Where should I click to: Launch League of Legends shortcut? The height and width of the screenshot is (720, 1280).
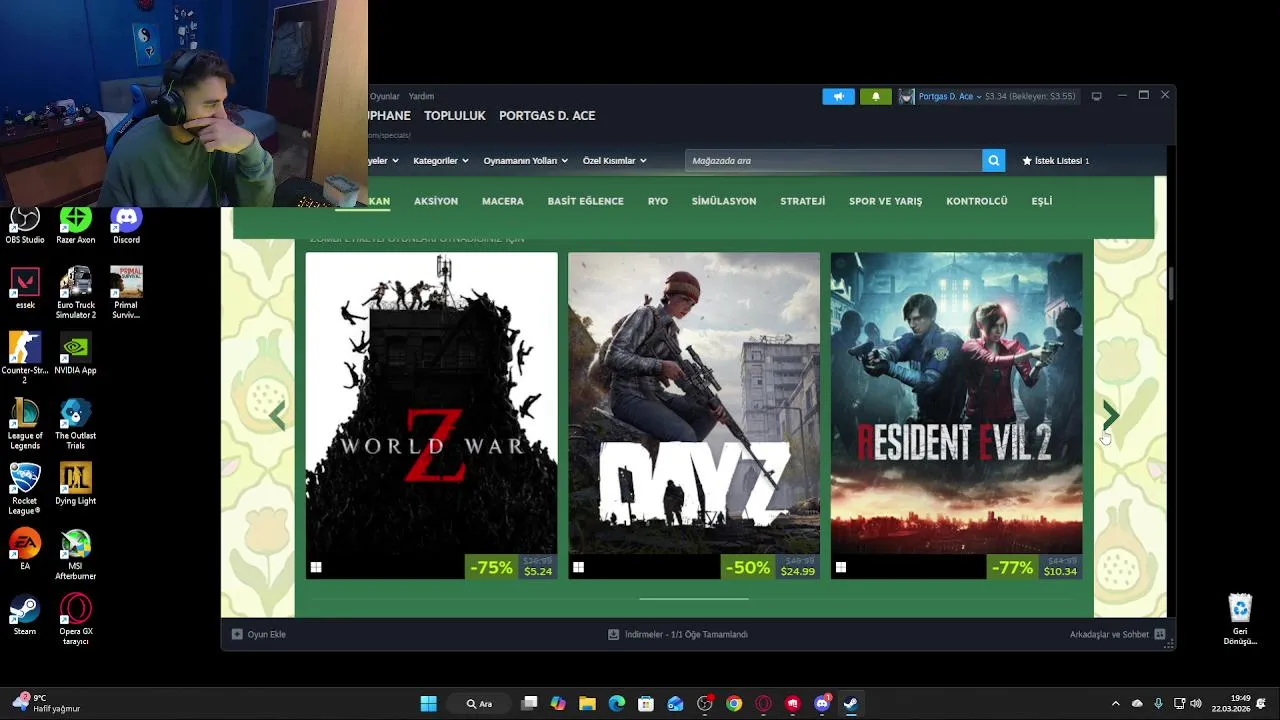tap(25, 424)
